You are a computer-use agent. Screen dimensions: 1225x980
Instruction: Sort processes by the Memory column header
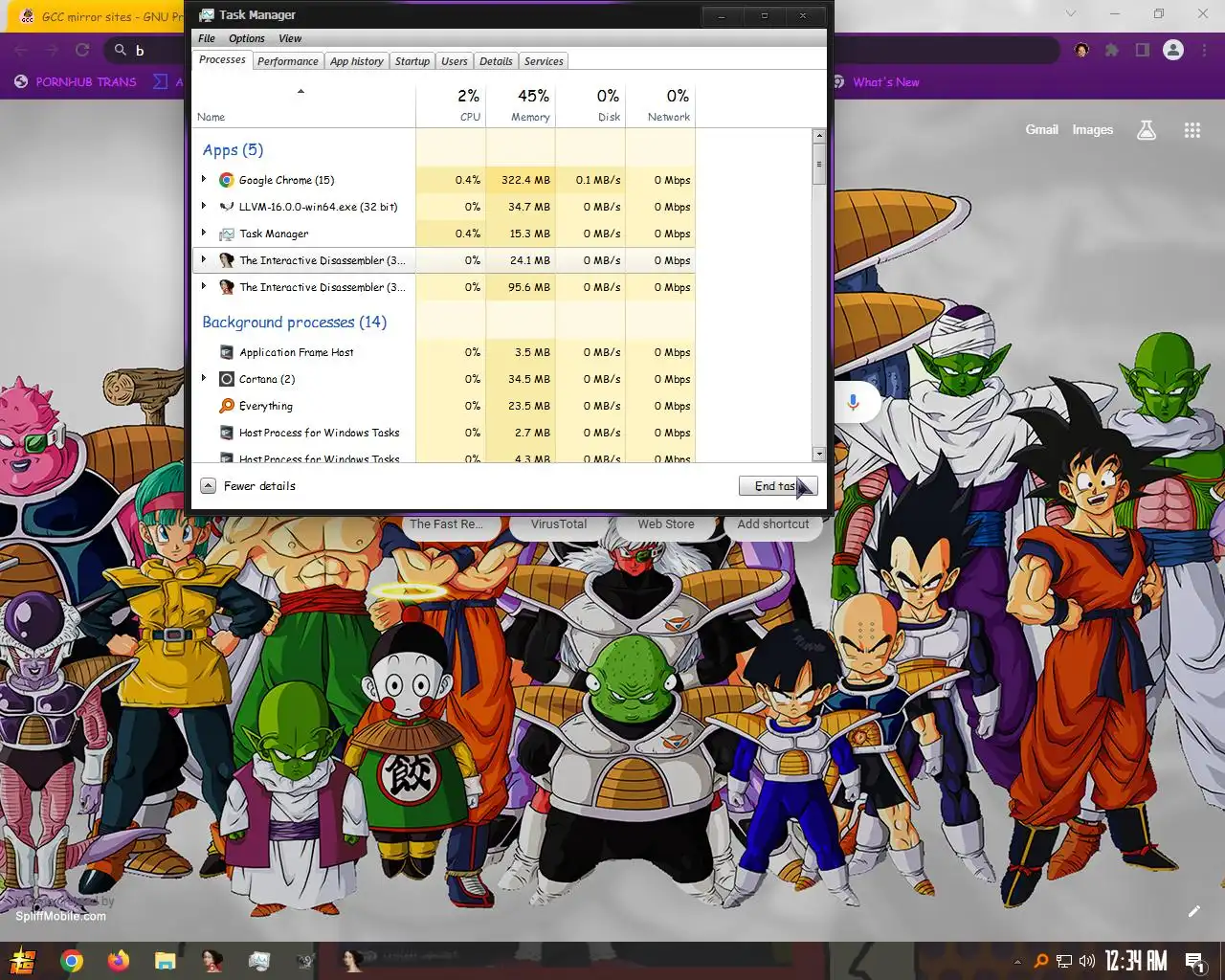coord(522,105)
